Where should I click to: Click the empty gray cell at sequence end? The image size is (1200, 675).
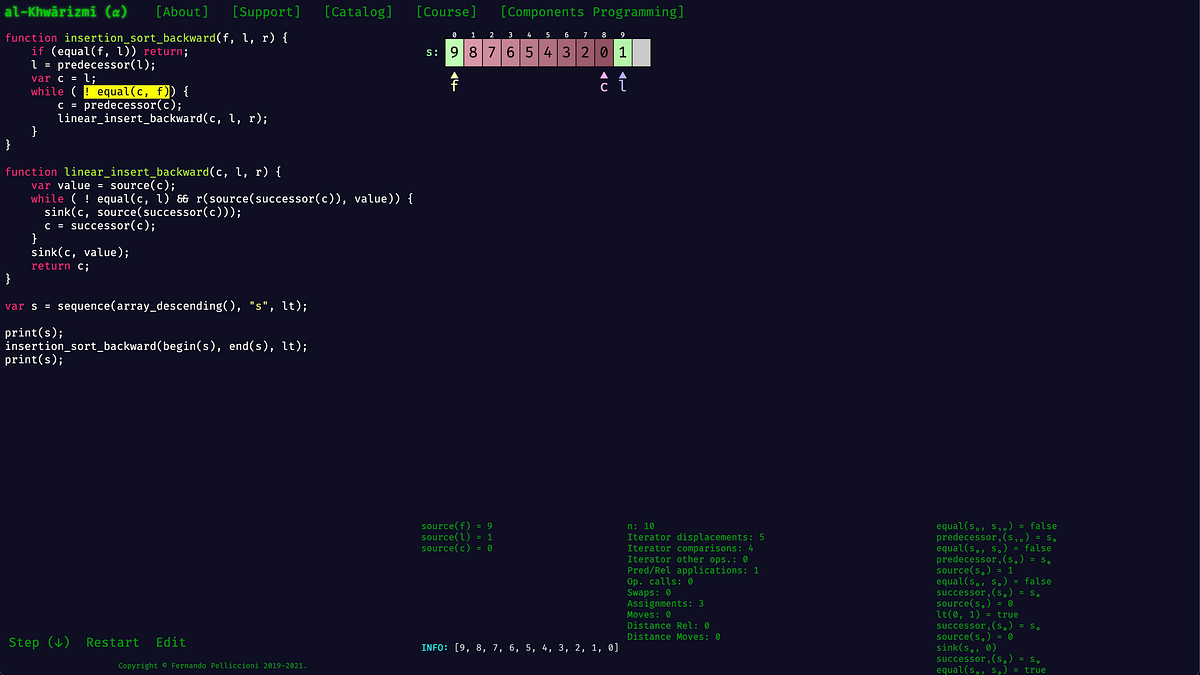coord(641,52)
